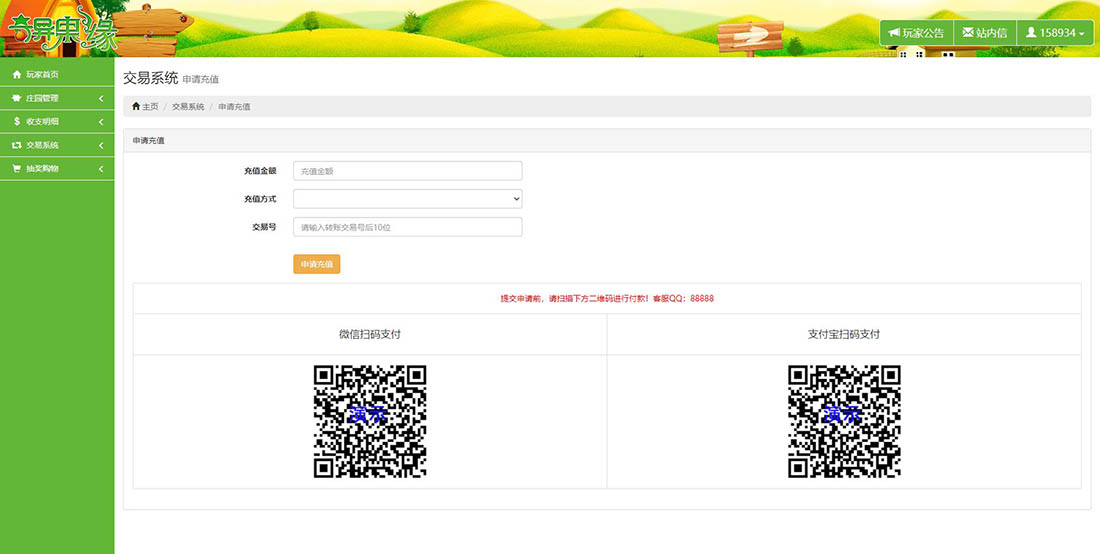1100x554 pixels.
Task: Click the home icon beside 玩家首页
Action: point(17,74)
